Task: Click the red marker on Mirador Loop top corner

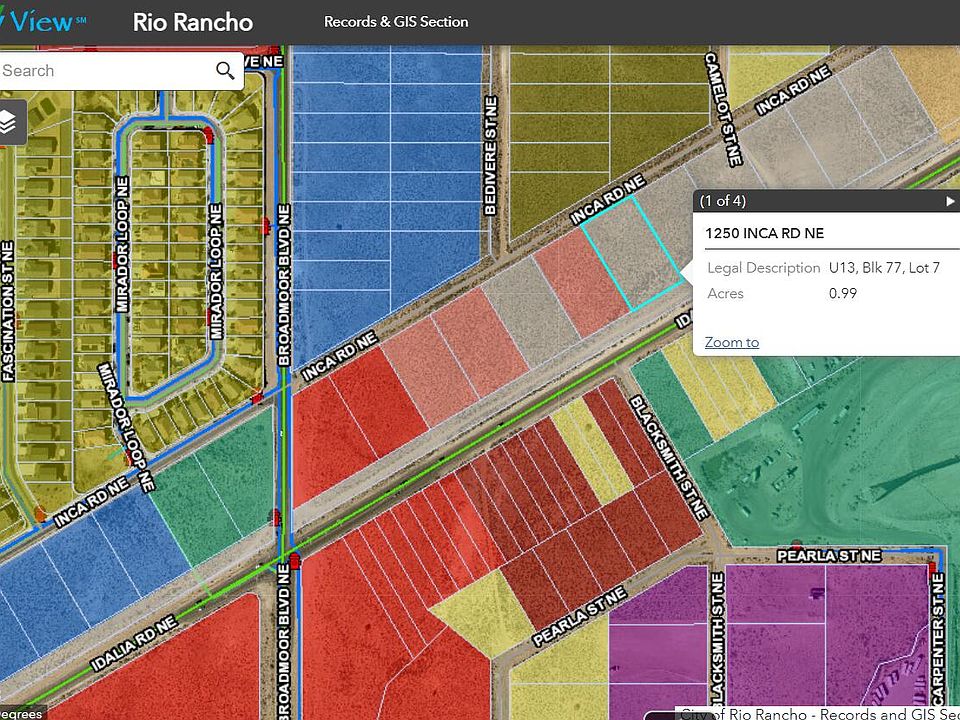Action: 209,135
